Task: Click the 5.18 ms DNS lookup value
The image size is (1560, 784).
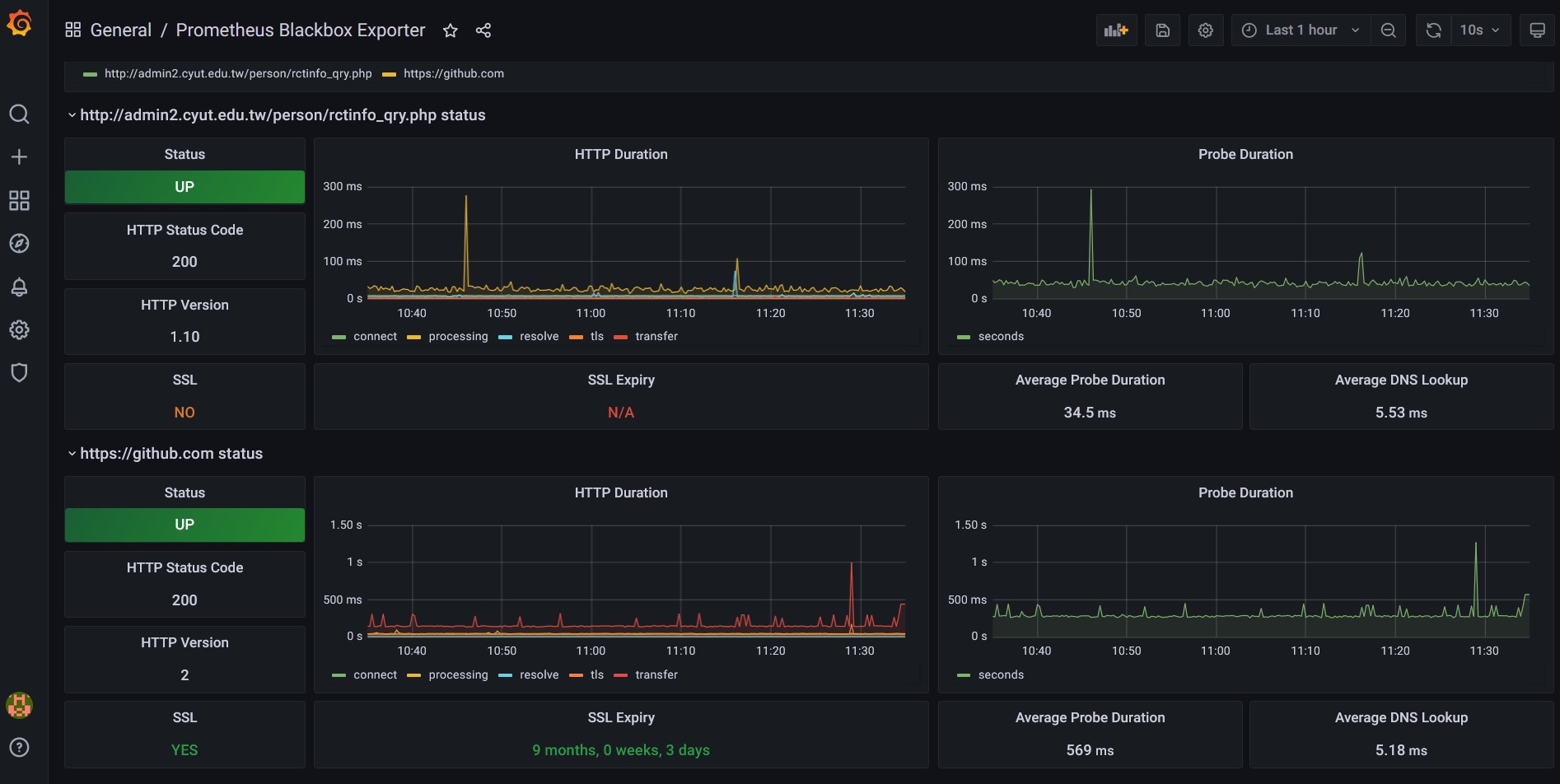Action: (1401, 750)
